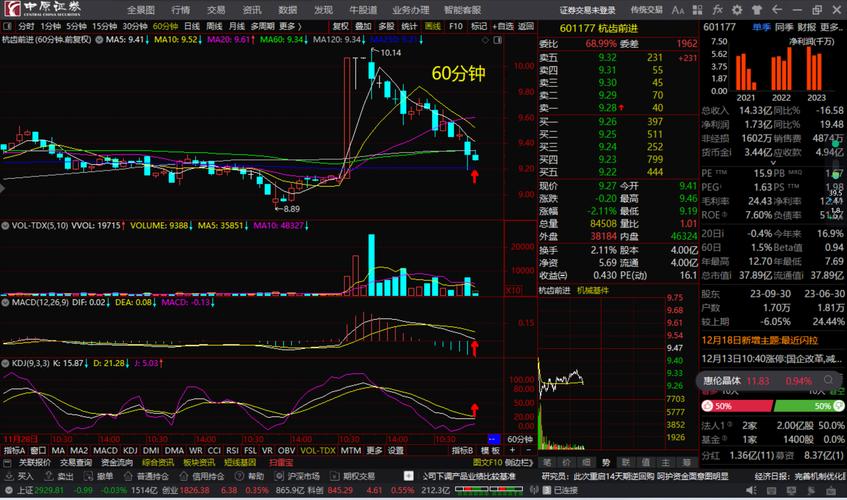The height and width of the screenshot is (500, 847).
Task: Zoom in chart with + button
Action: (x=512, y=450)
